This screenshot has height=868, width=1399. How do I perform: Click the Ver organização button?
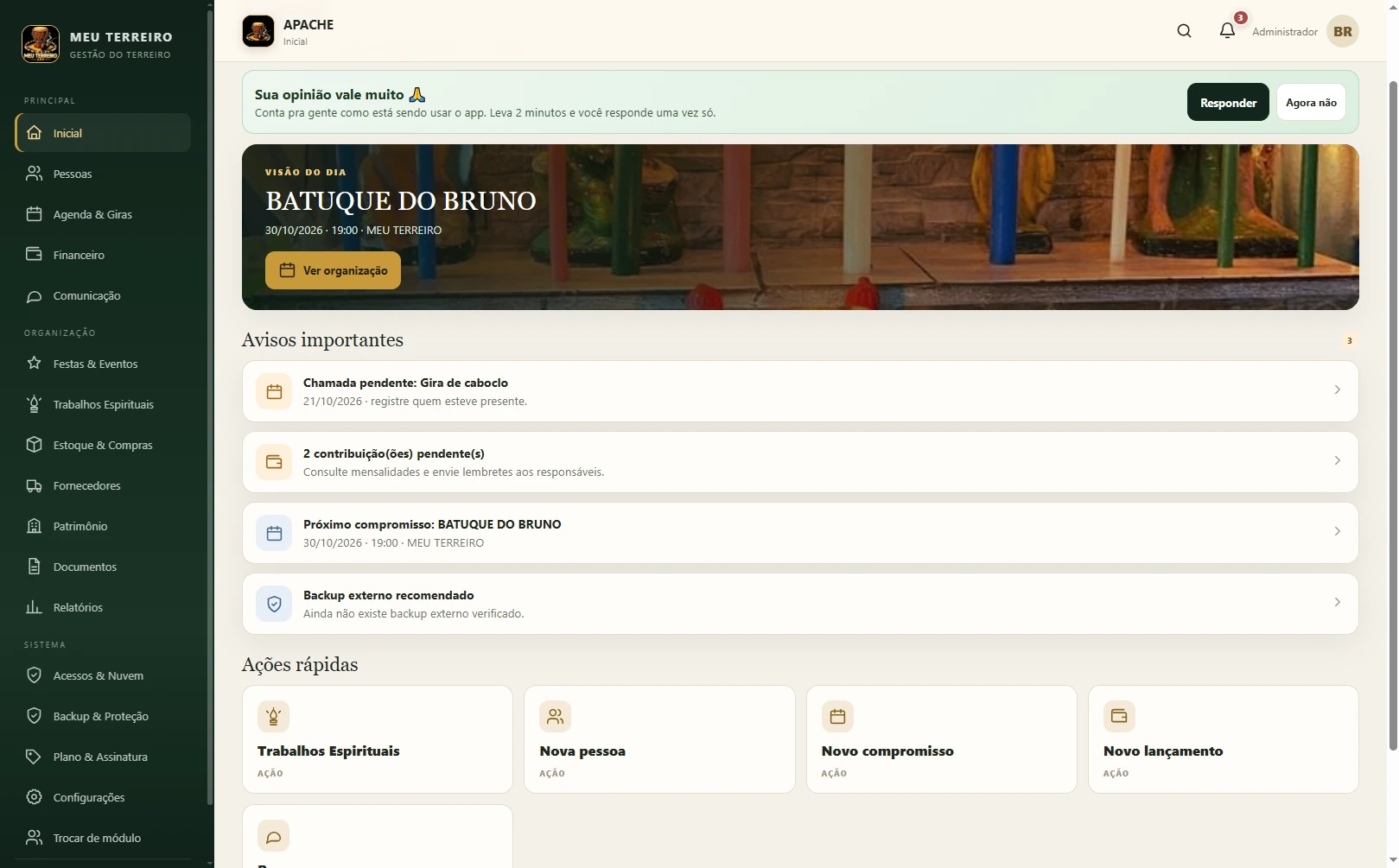click(x=333, y=270)
